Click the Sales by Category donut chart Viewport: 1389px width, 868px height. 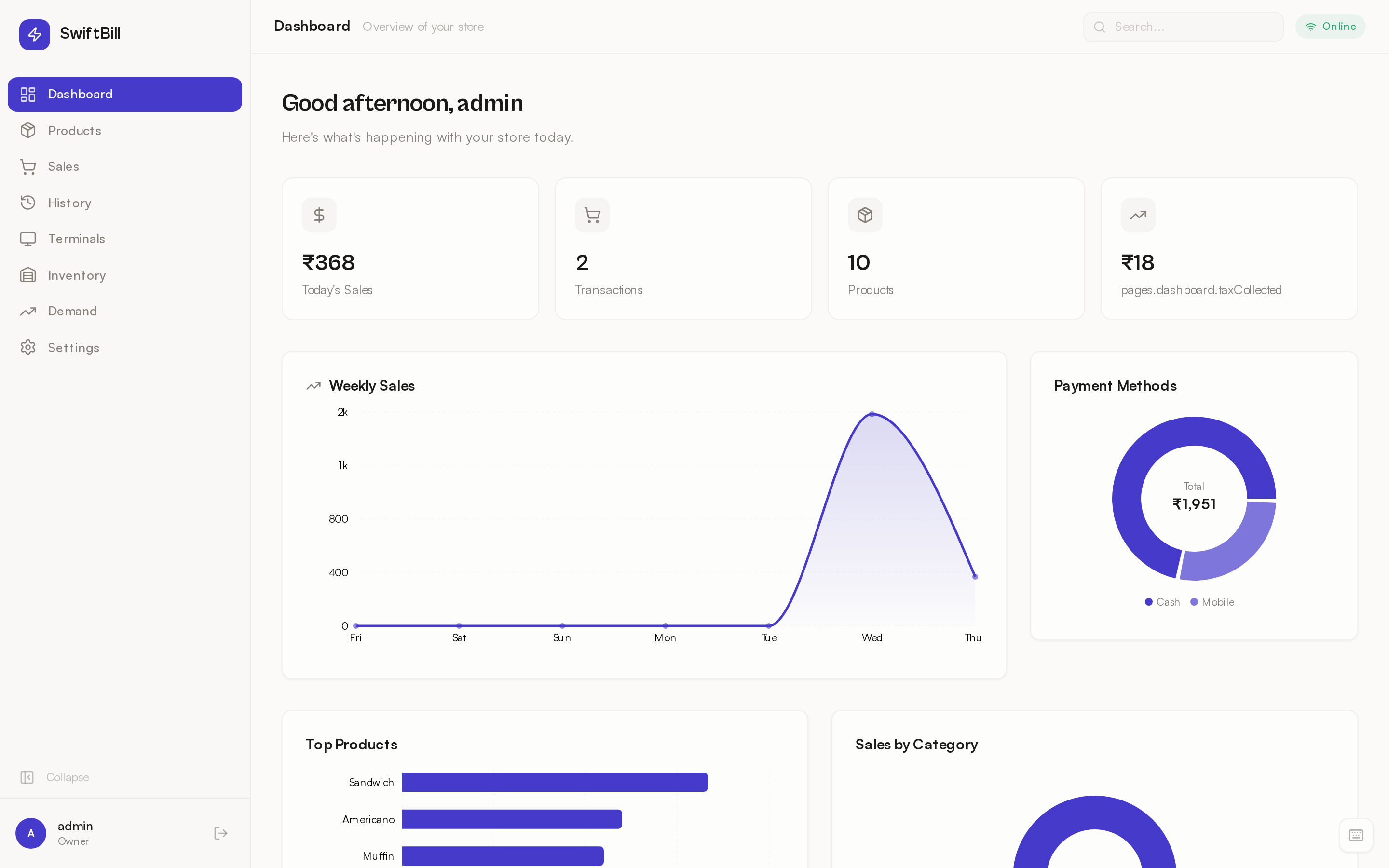(x=1094, y=832)
